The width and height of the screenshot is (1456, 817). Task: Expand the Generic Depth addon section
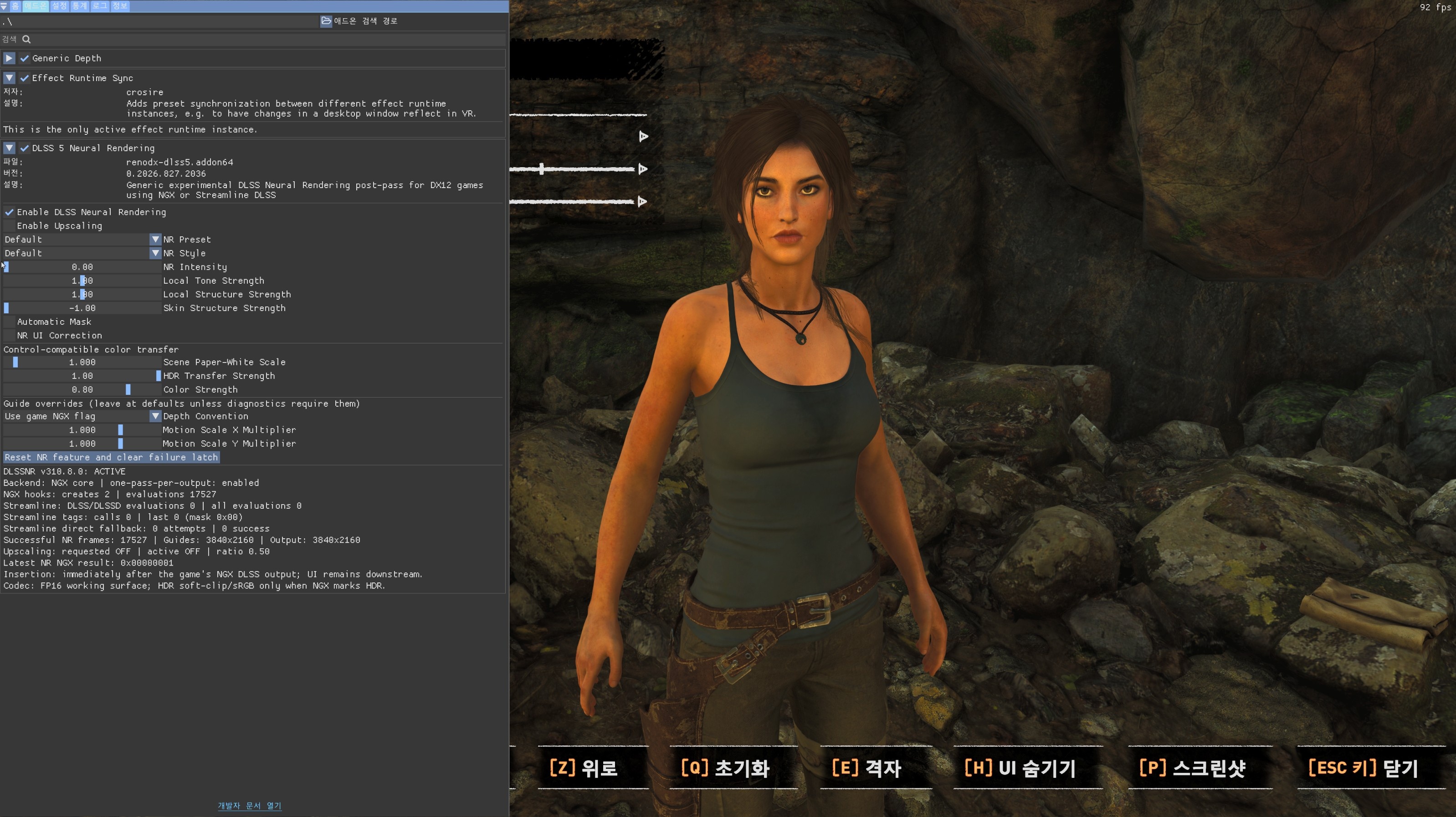(9, 58)
